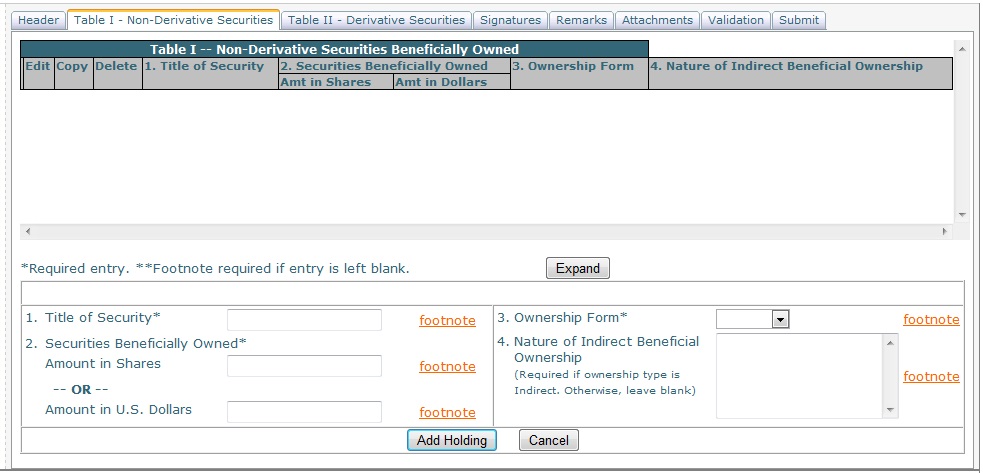The image size is (983, 473).
Task: Open the Remarks tab
Action: click(581, 20)
